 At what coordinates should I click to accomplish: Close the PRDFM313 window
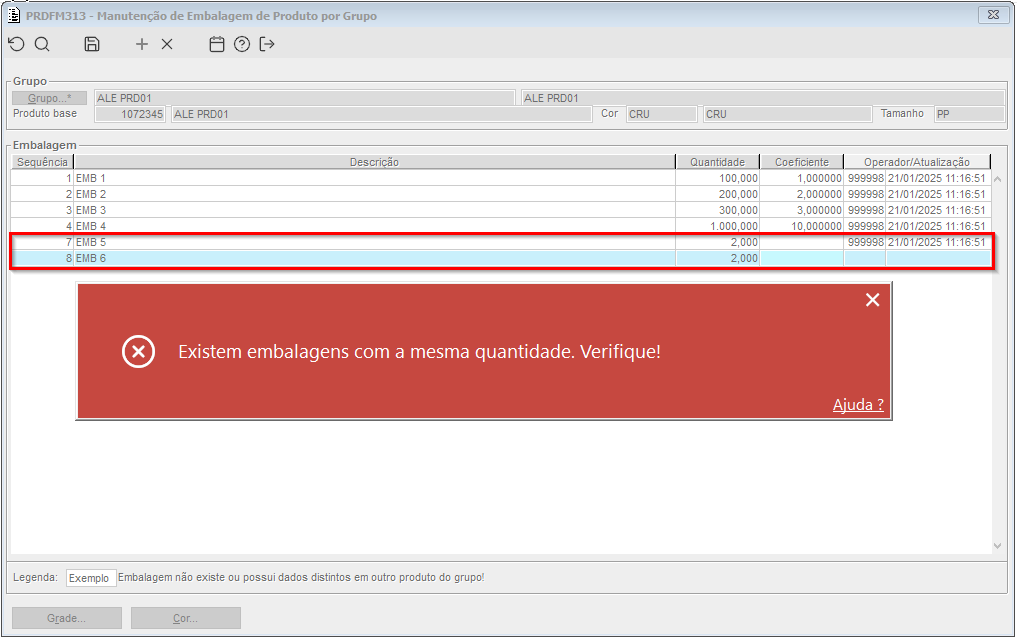[993, 15]
